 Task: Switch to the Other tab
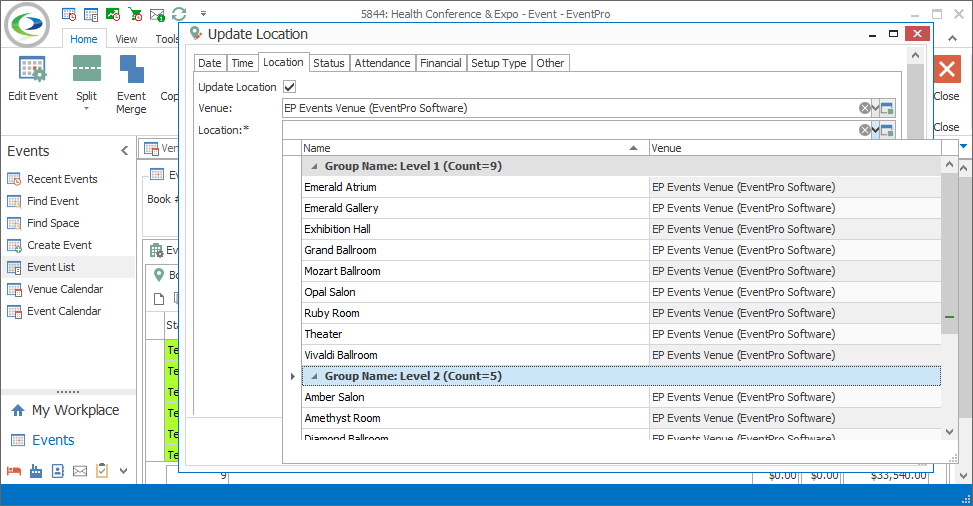[x=550, y=63]
